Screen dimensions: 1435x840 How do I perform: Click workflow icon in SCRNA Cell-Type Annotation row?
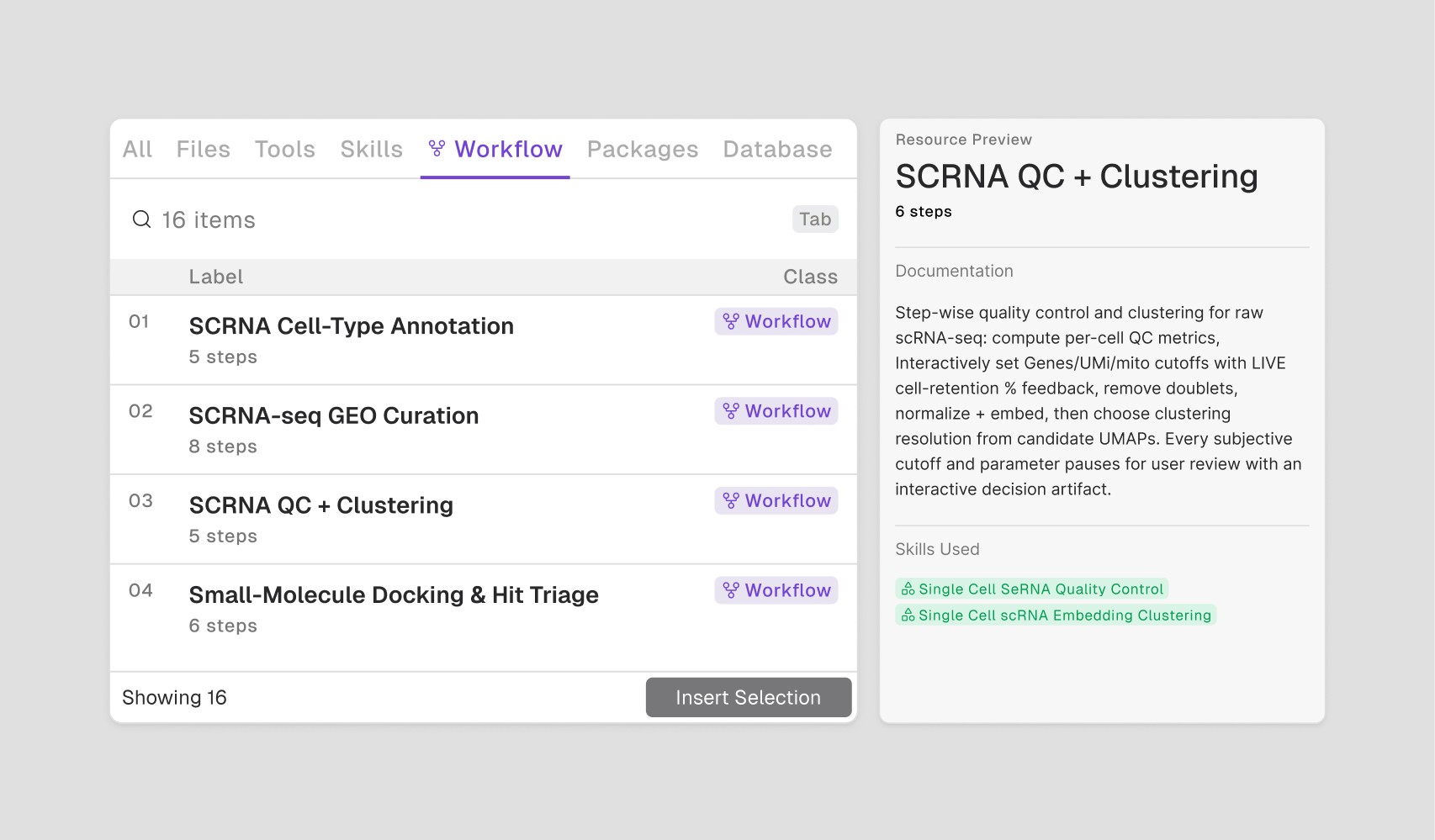click(731, 321)
